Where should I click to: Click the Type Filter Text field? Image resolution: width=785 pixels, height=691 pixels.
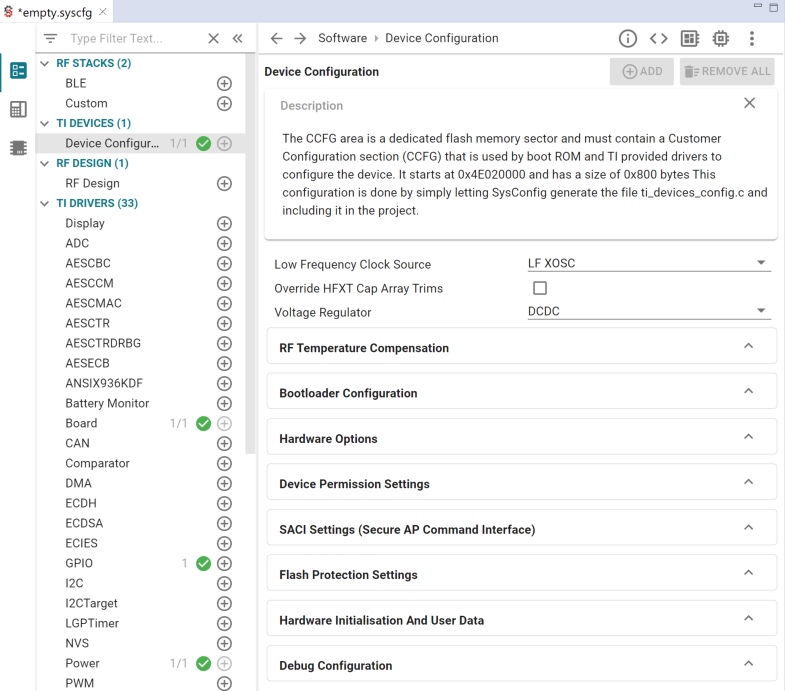click(x=130, y=39)
